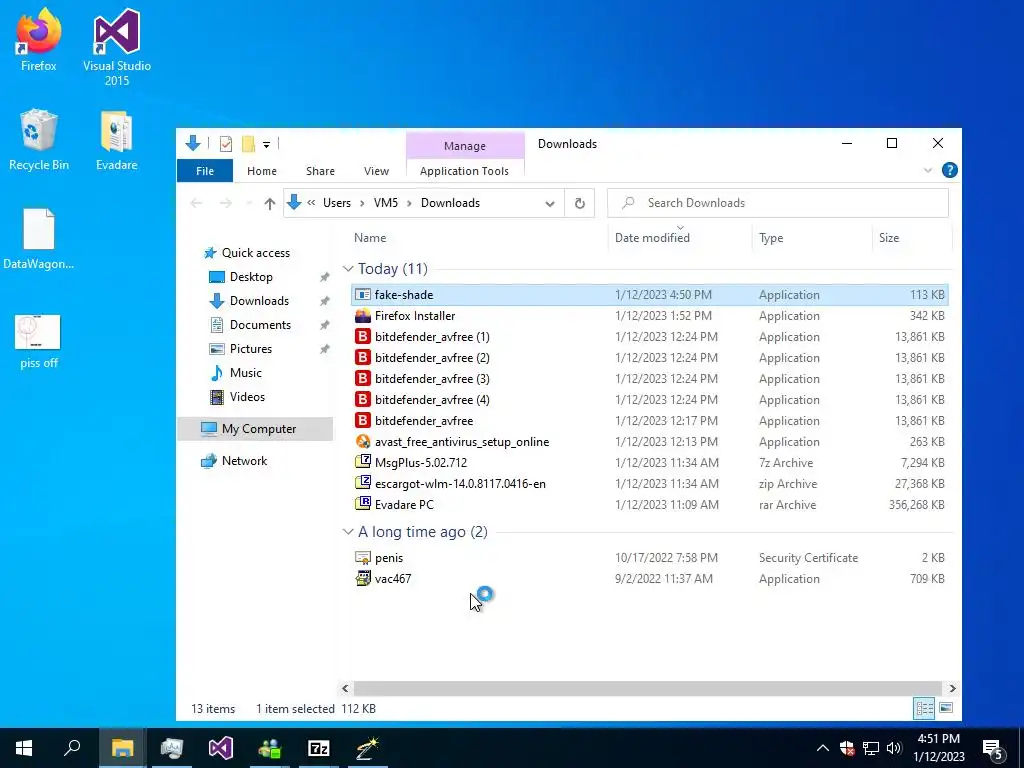Sort by the Name column header
The width and height of the screenshot is (1024, 768).
click(x=370, y=238)
